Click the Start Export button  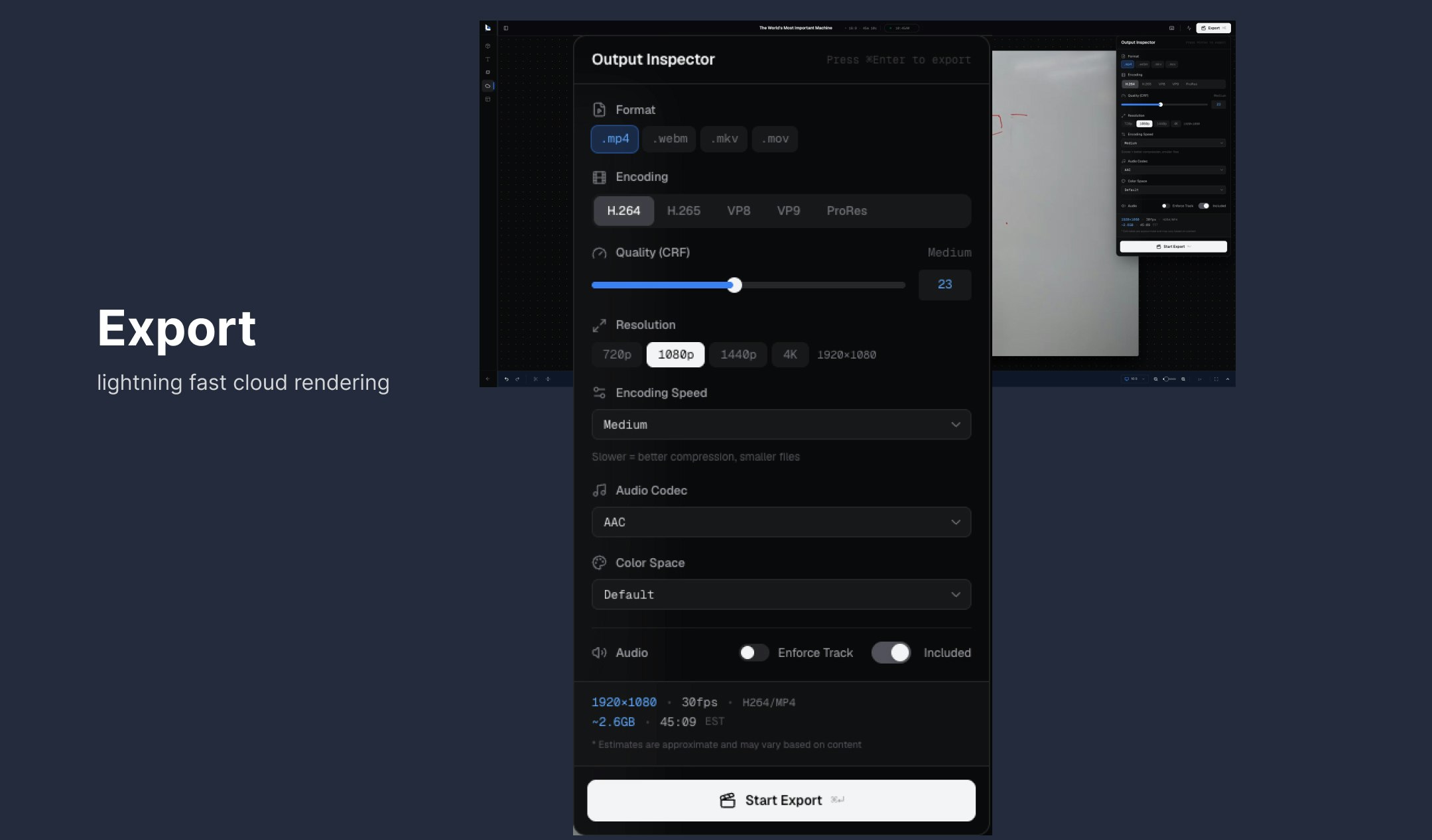tap(781, 800)
